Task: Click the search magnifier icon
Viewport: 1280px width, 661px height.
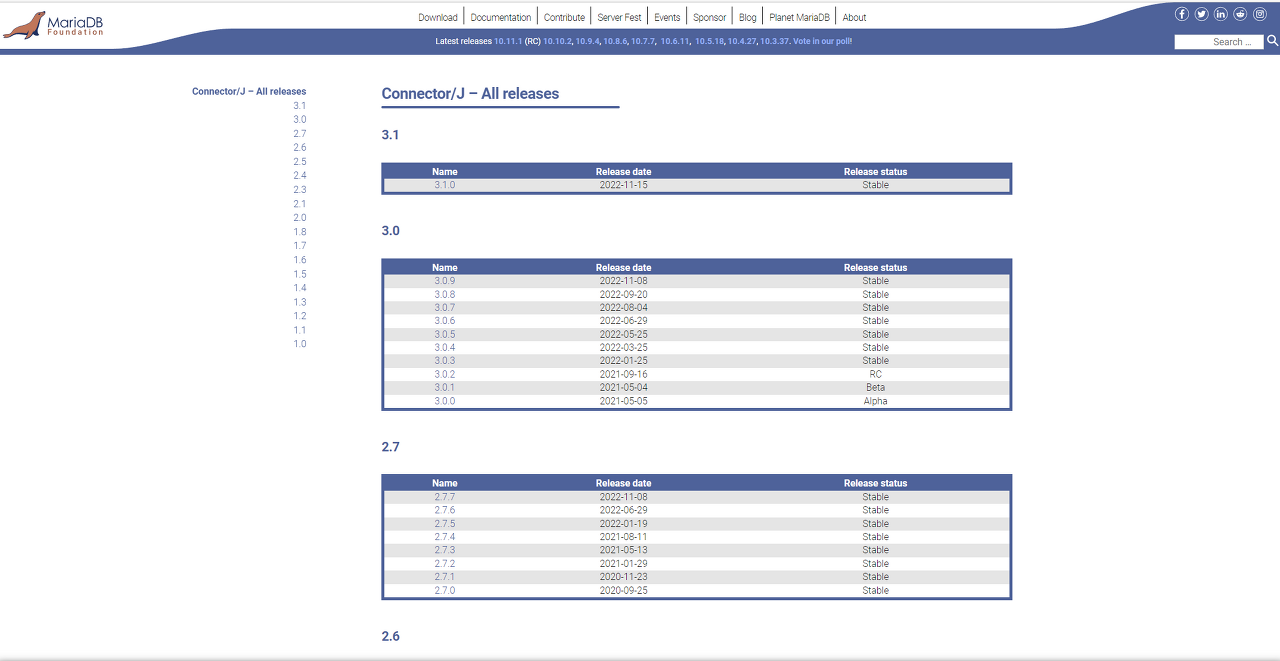Action: click(x=1273, y=41)
